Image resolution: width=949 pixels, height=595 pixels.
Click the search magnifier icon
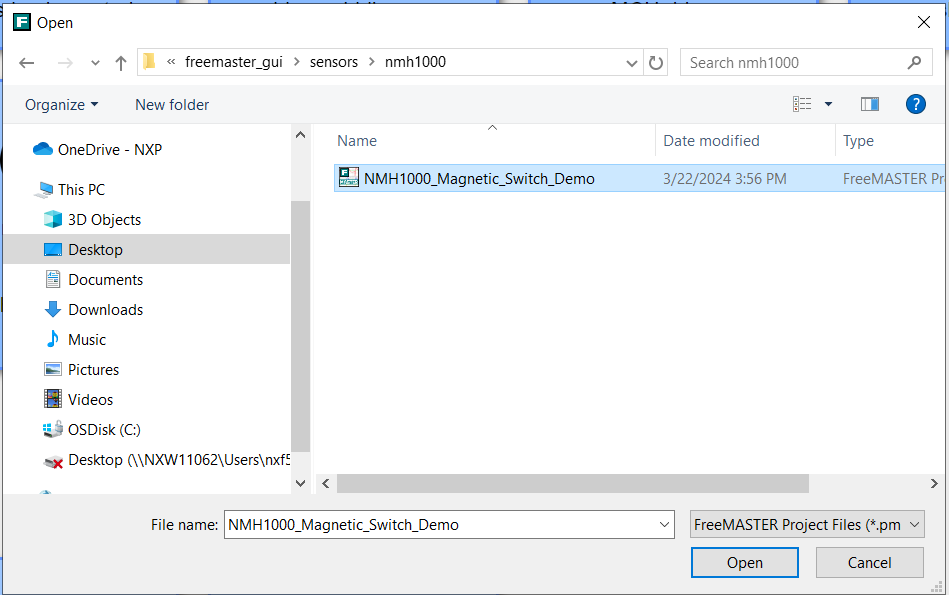point(915,62)
